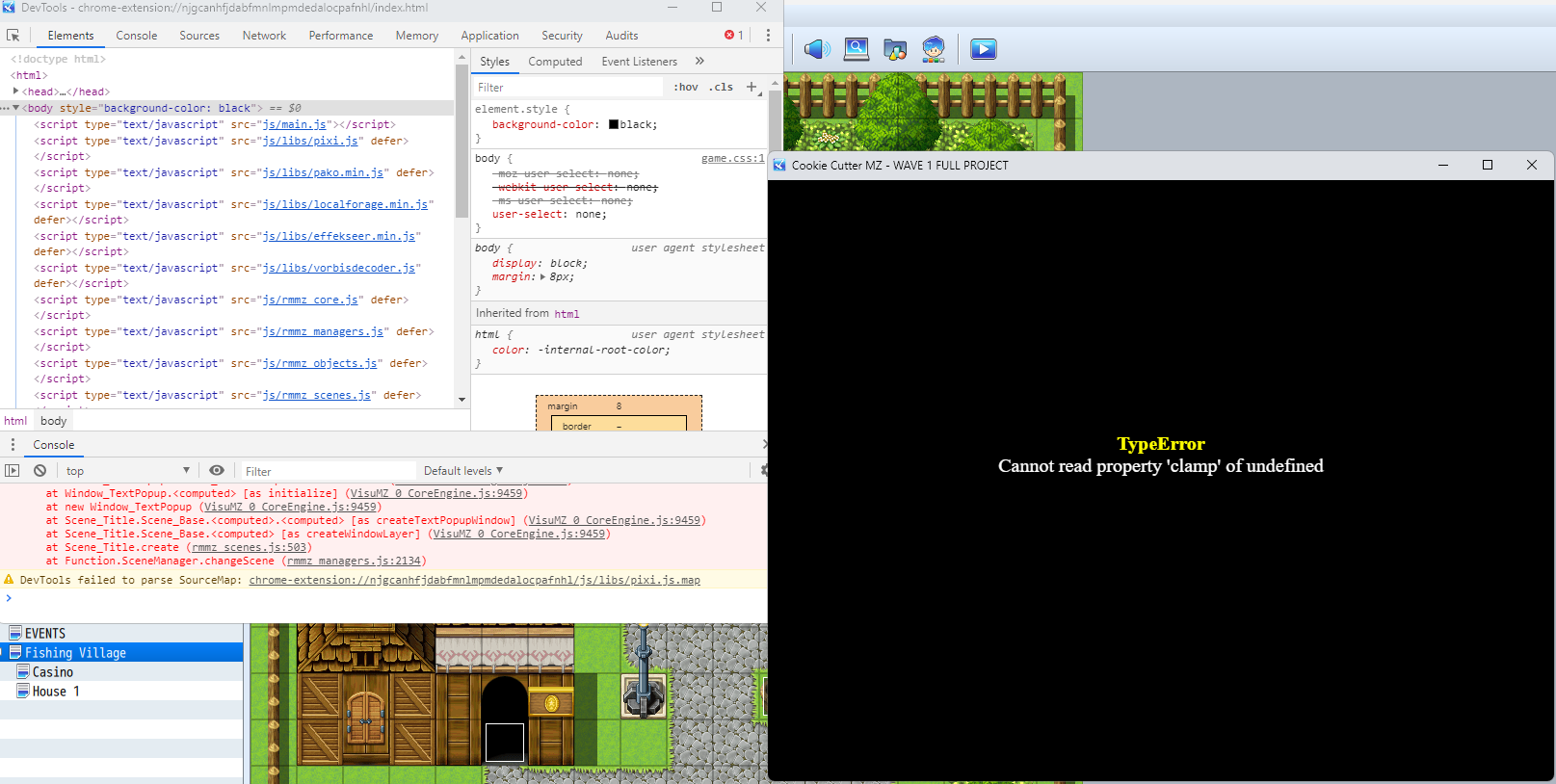Screen dimensions: 1556x784
Task: Collapse the body element node
Action: (x=15, y=108)
